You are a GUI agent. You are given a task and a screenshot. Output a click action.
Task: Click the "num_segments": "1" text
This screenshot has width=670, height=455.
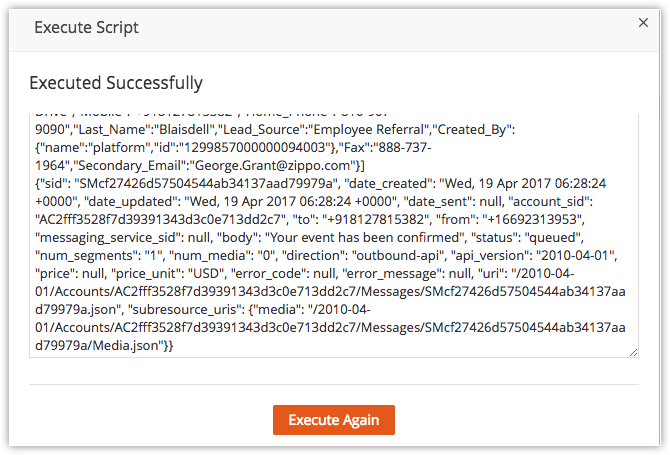[x=98, y=255]
